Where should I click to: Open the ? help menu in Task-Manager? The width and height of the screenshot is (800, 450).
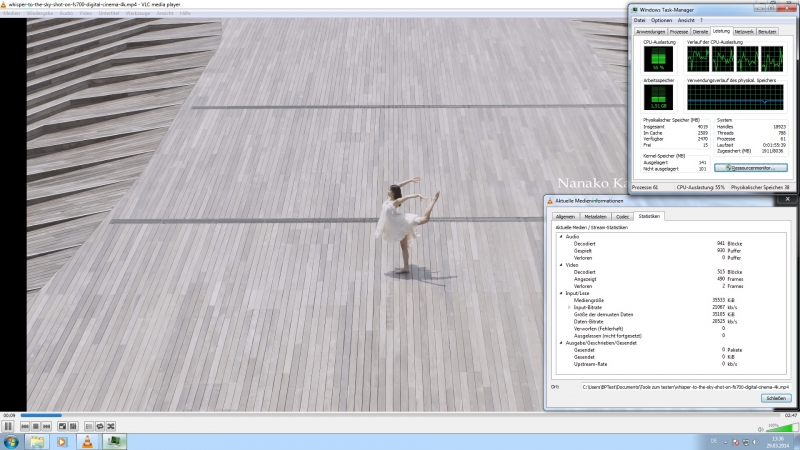pos(701,20)
